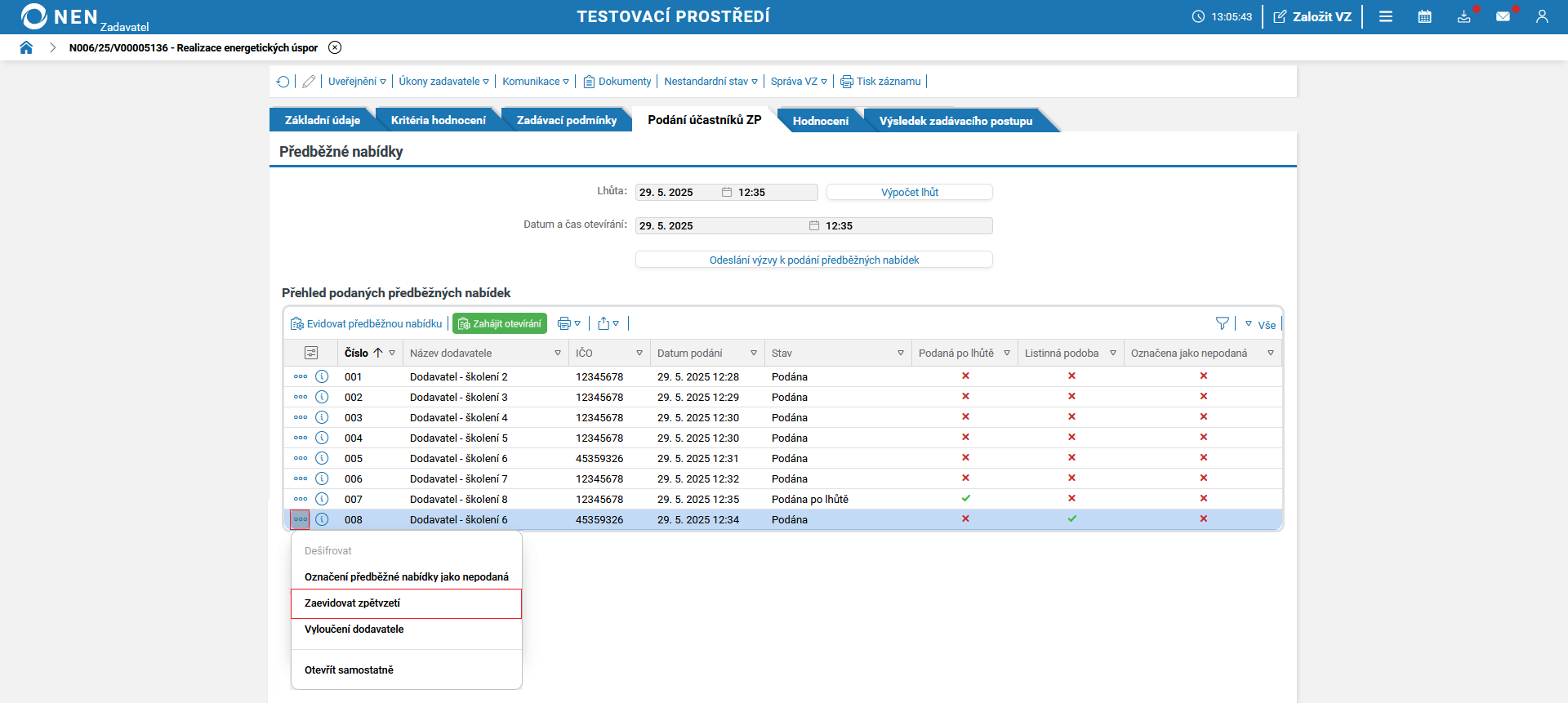Click the pencil edit icon
Image resolution: width=1568 pixels, height=703 pixels.
click(x=309, y=82)
